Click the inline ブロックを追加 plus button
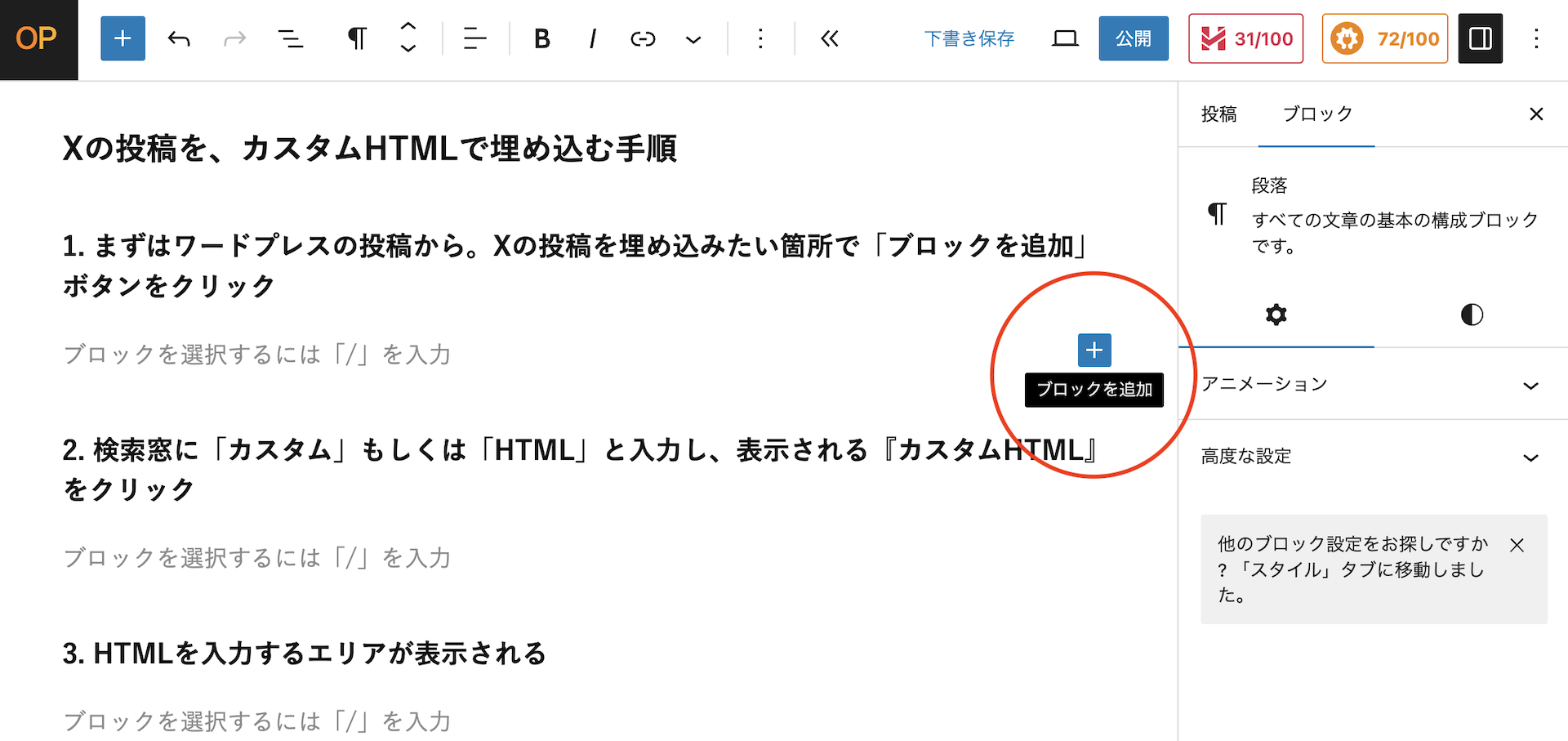This screenshot has width=1568, height=741. [1094, 350]
